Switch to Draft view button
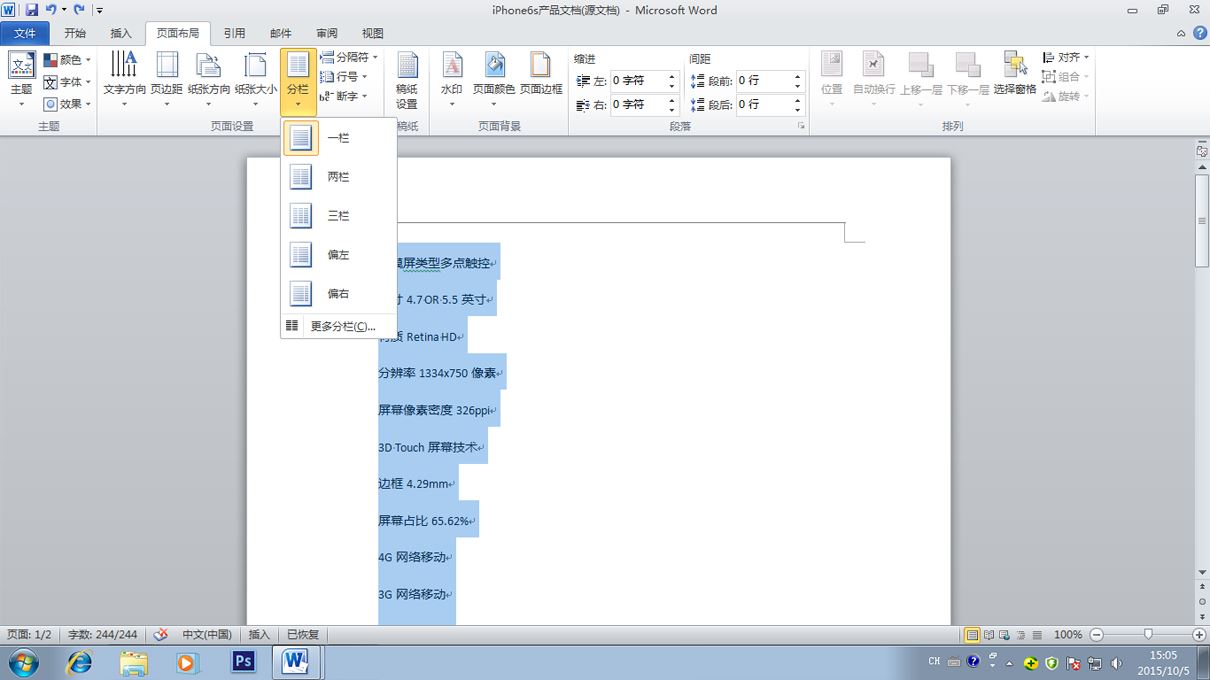The height and width of the screenshot is (680, 1210). tap(1037, 635)
